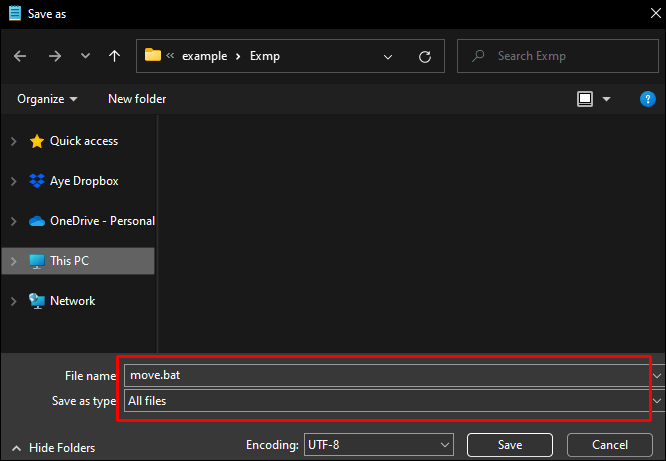This screenshot has height=461, width=666.
Task: Expand the Quick access tree node
Action: (14, 141)
